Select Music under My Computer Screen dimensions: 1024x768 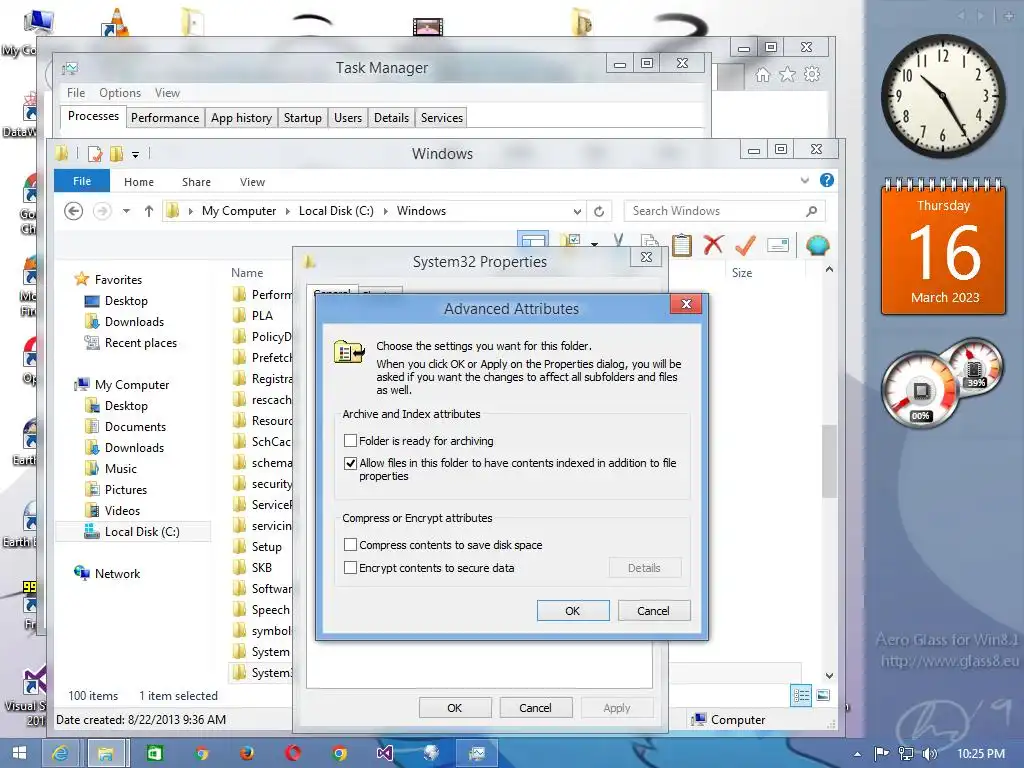pos(111,468)
